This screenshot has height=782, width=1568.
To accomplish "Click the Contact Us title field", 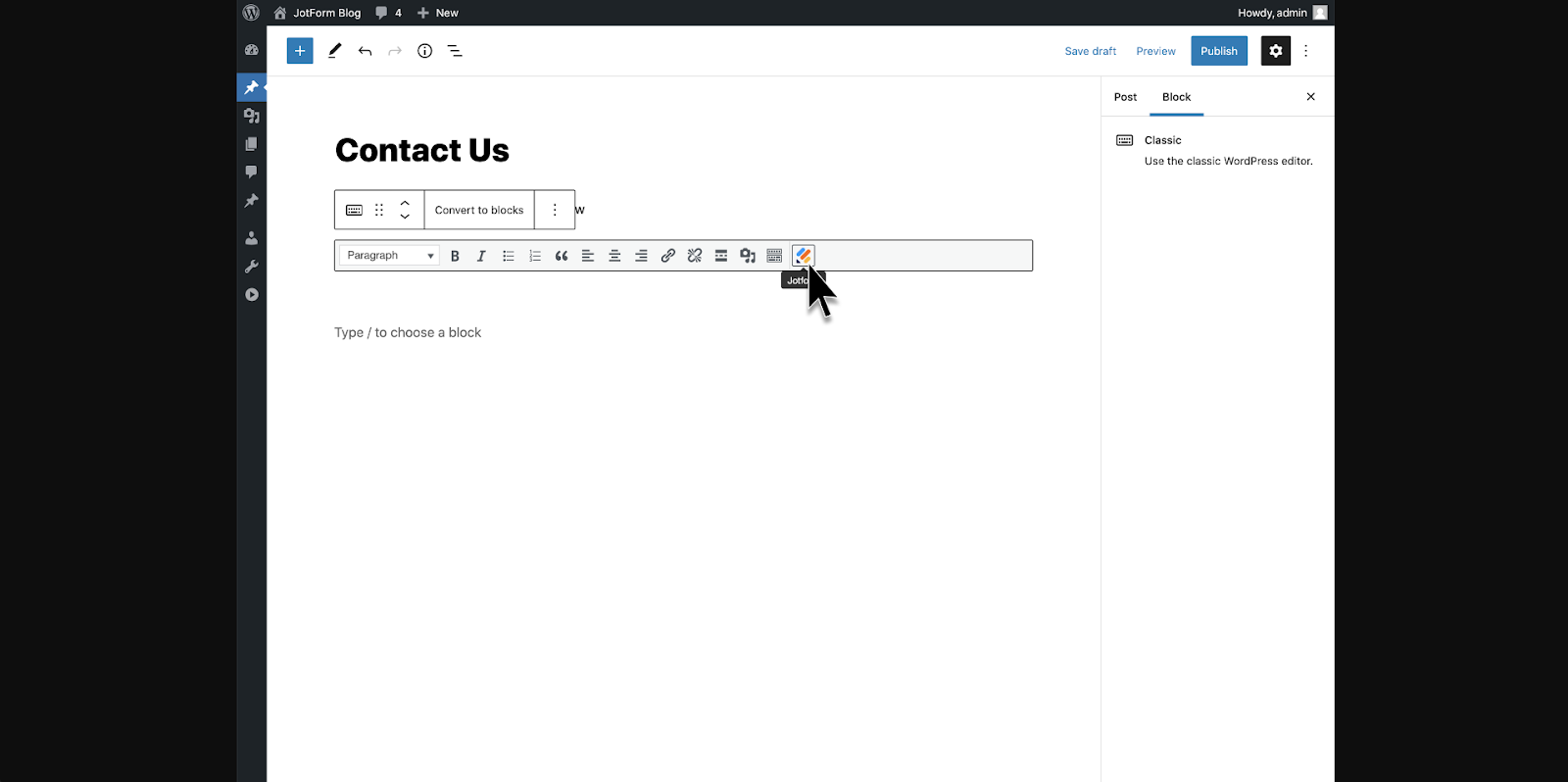I will point(422,150).
